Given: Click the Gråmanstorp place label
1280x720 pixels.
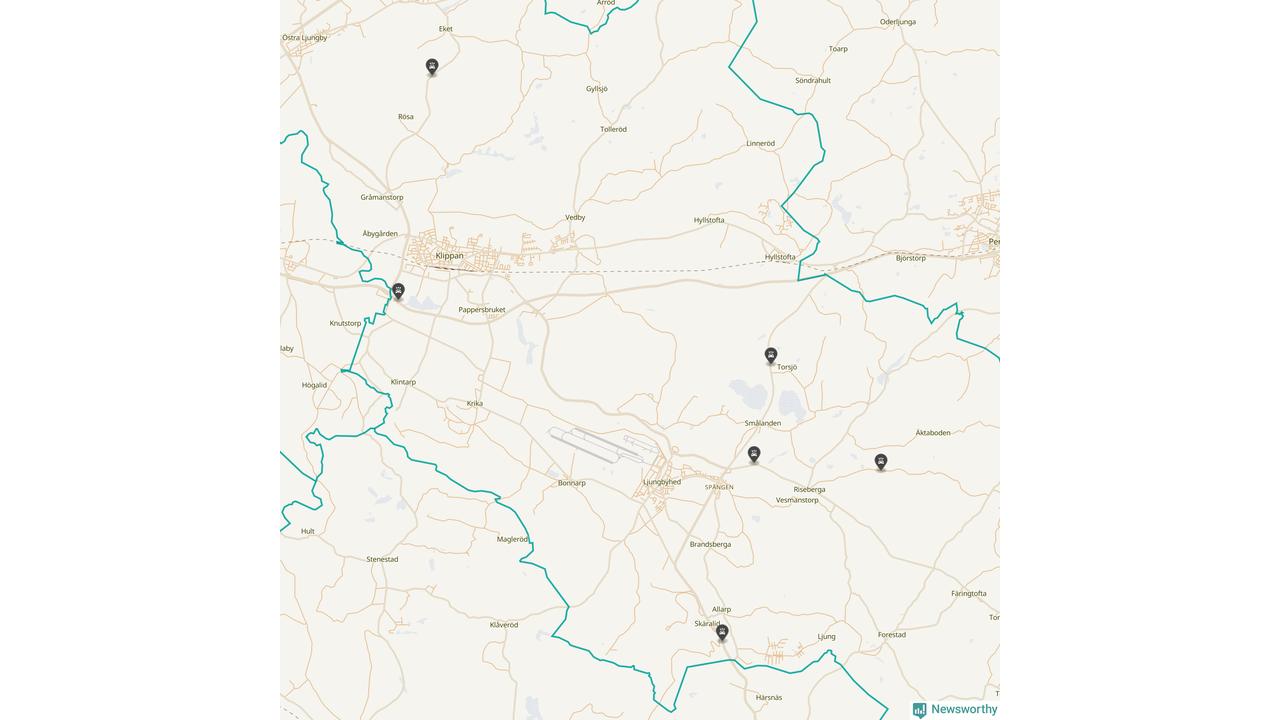Looking at the screenshot, I should point(382,197).
